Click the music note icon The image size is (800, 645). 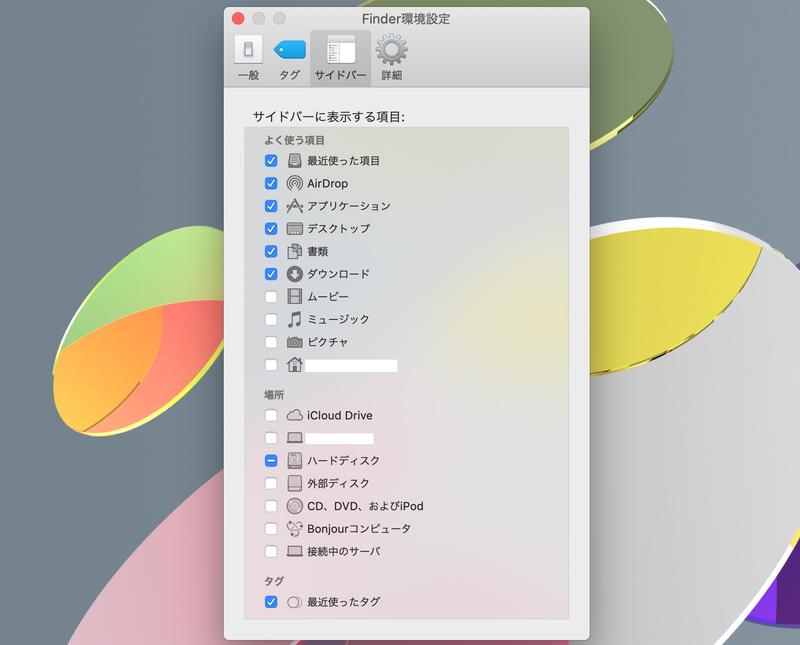pyautogui.click(x=294, y=319)
